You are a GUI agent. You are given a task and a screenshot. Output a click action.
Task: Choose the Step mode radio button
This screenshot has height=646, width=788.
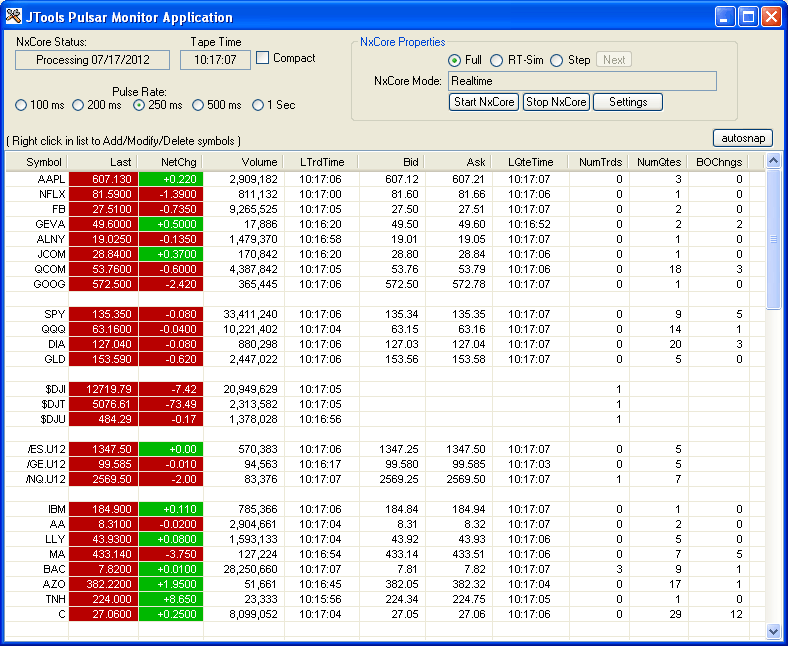point(556,60)
